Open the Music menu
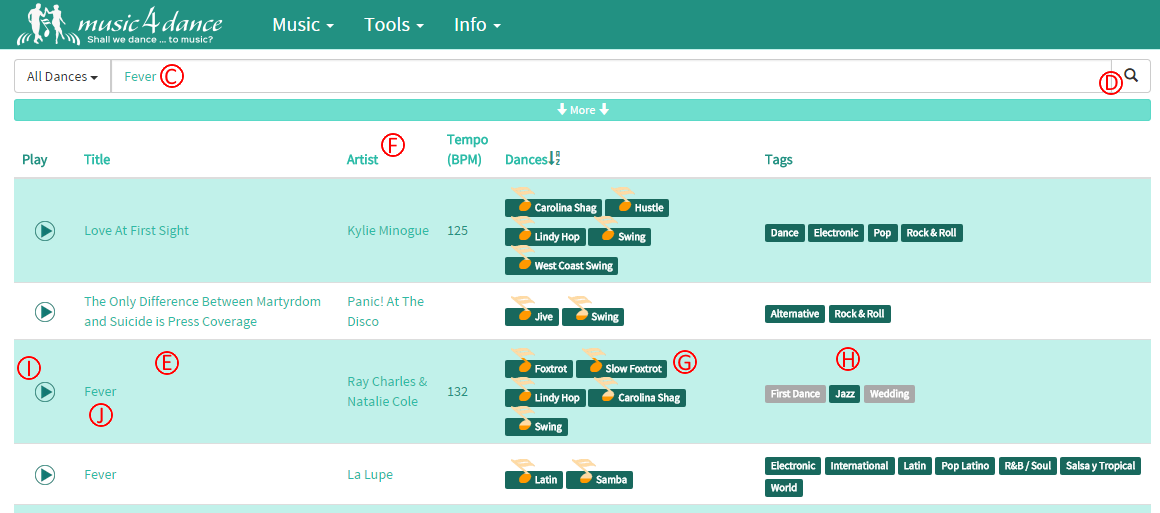Image resolution: width=1160 pixels, height=513 pixels. 302,24
